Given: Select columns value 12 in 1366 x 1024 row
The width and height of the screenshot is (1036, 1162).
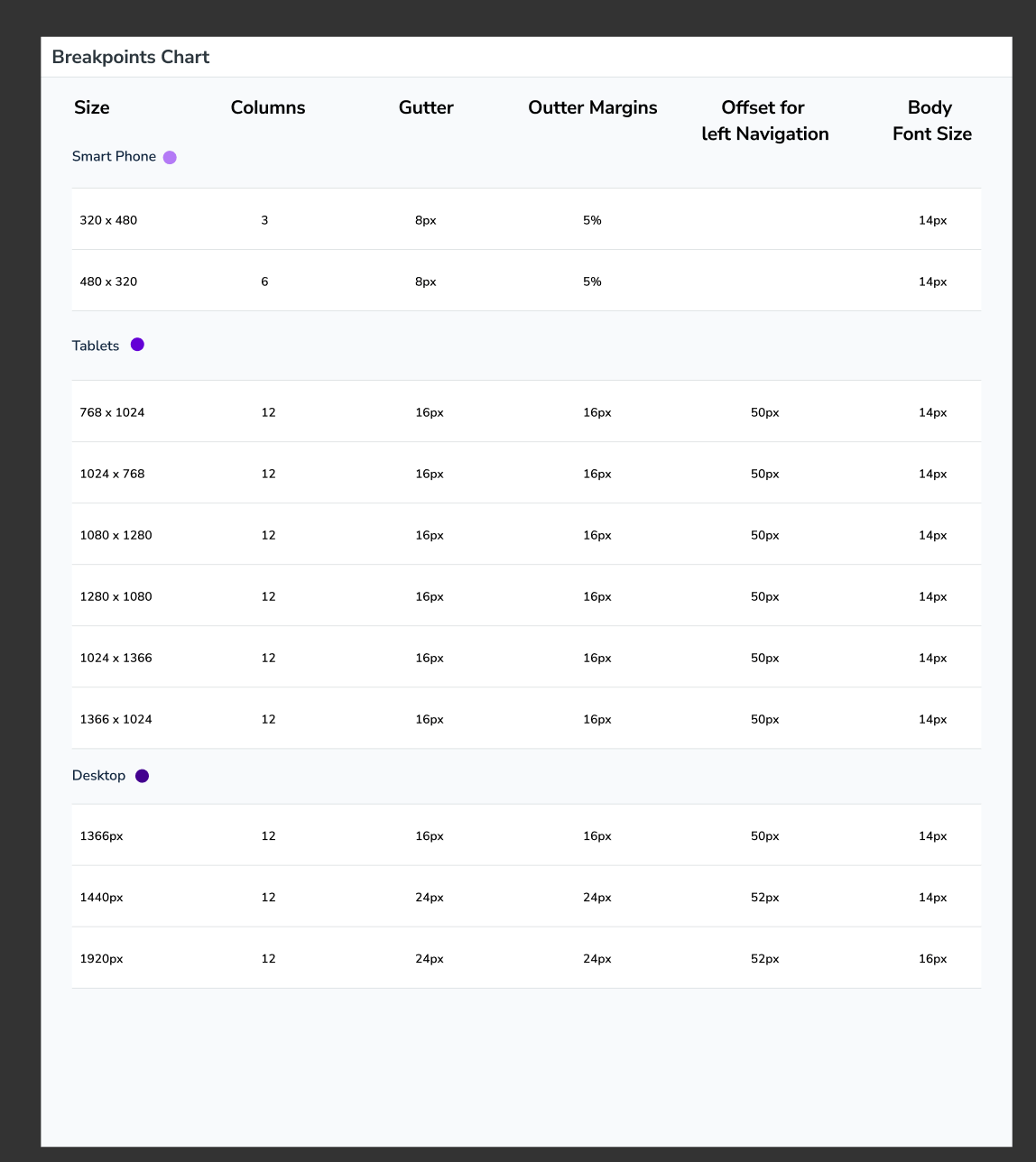Looking at the screenshot, I should tap(268, 719).
